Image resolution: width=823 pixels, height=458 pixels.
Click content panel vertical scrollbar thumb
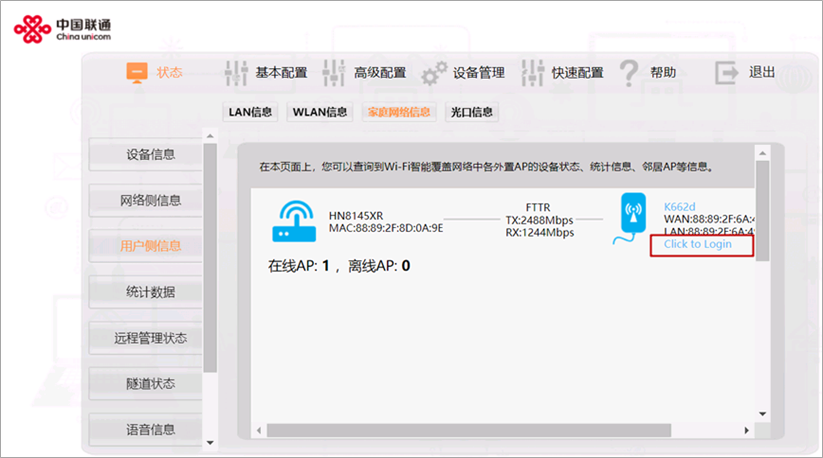coord(763,211)
